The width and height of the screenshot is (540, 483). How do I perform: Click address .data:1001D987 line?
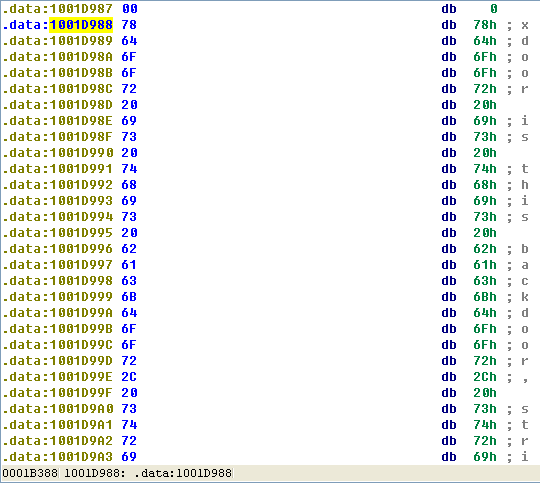click(58, 9)
